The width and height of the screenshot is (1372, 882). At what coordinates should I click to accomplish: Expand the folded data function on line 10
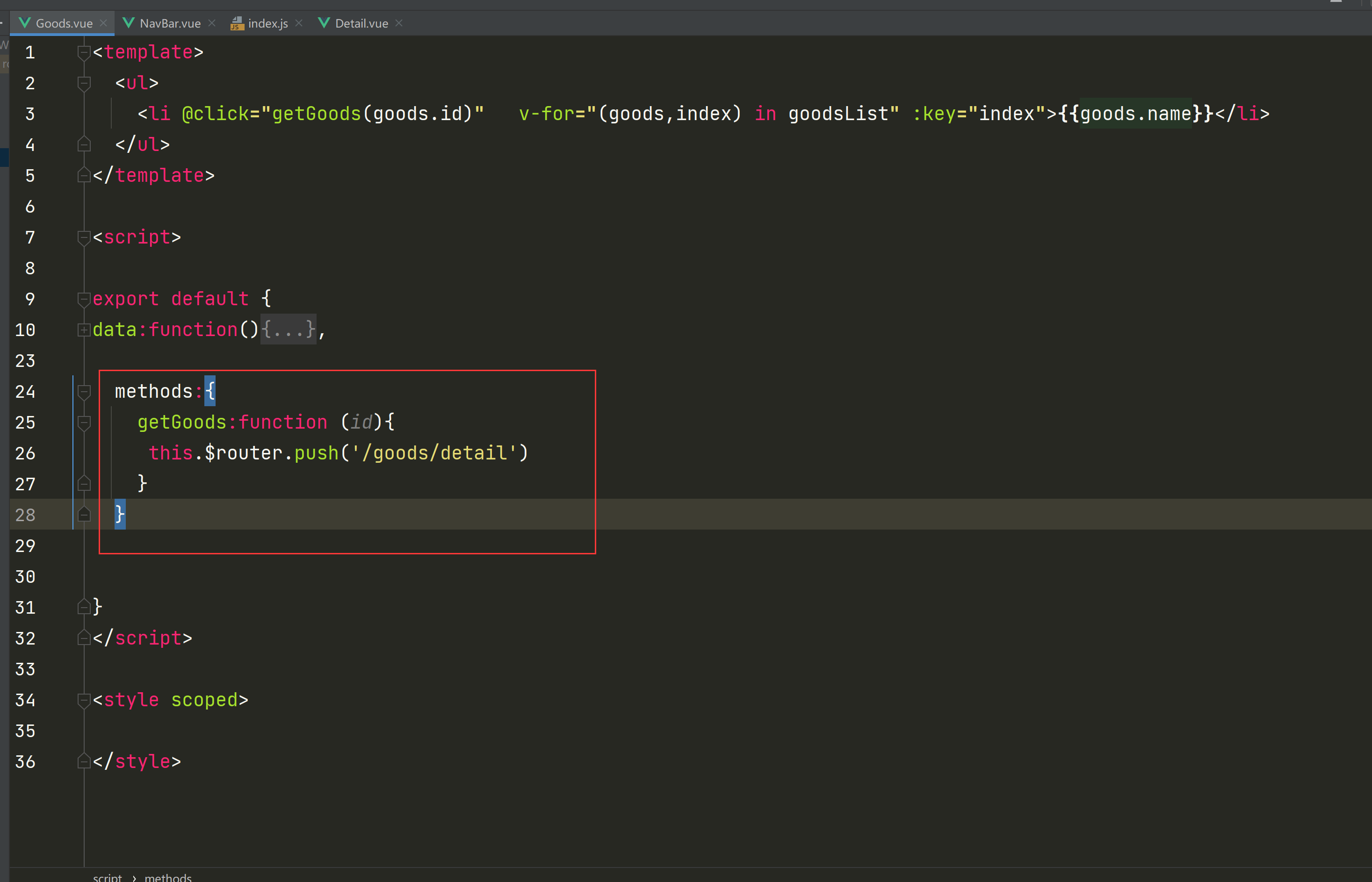click(84, 330)
